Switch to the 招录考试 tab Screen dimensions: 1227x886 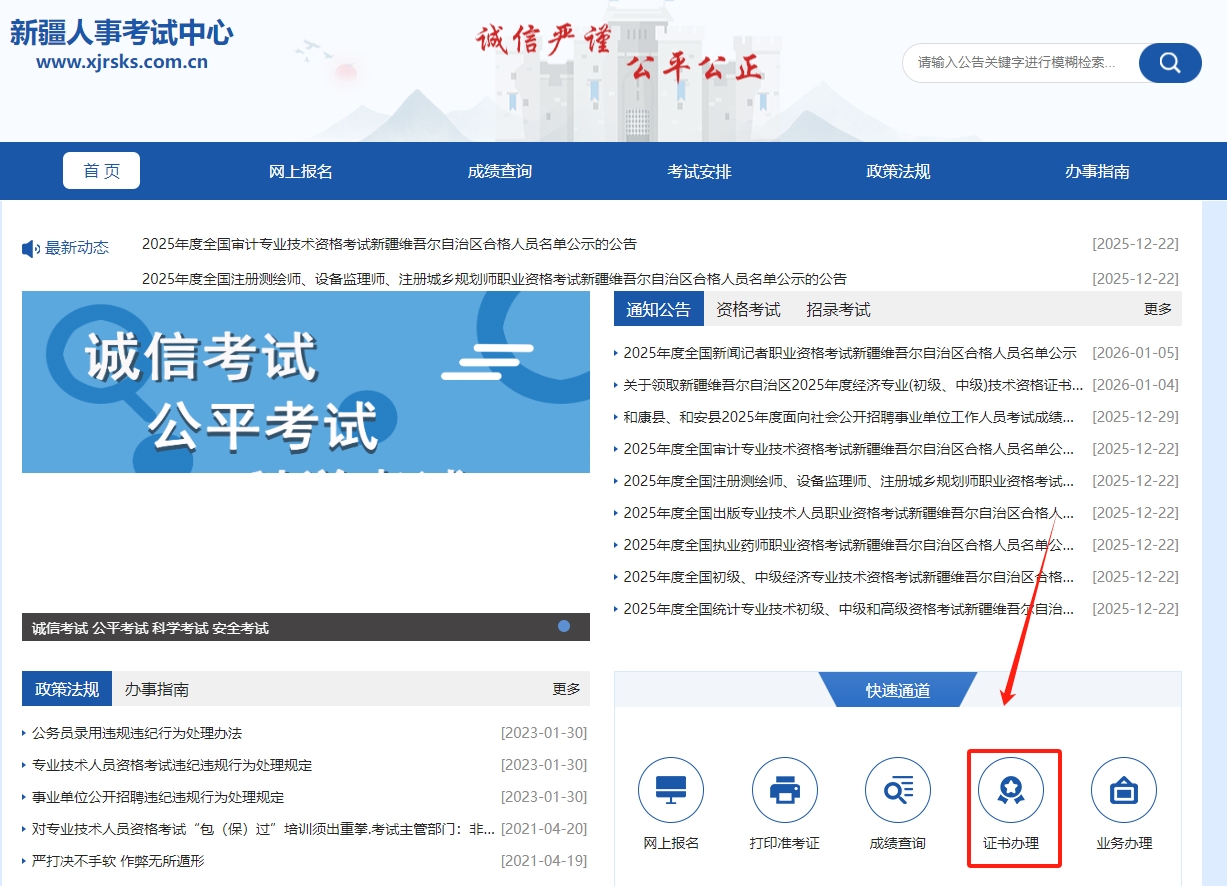click(x=838, y=309)
